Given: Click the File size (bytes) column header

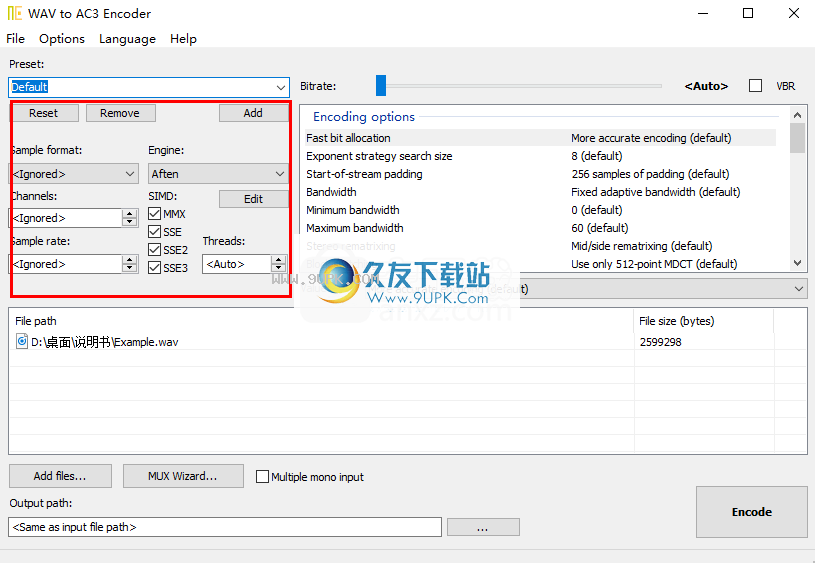Looking at the screenshot, I should 704,321.
